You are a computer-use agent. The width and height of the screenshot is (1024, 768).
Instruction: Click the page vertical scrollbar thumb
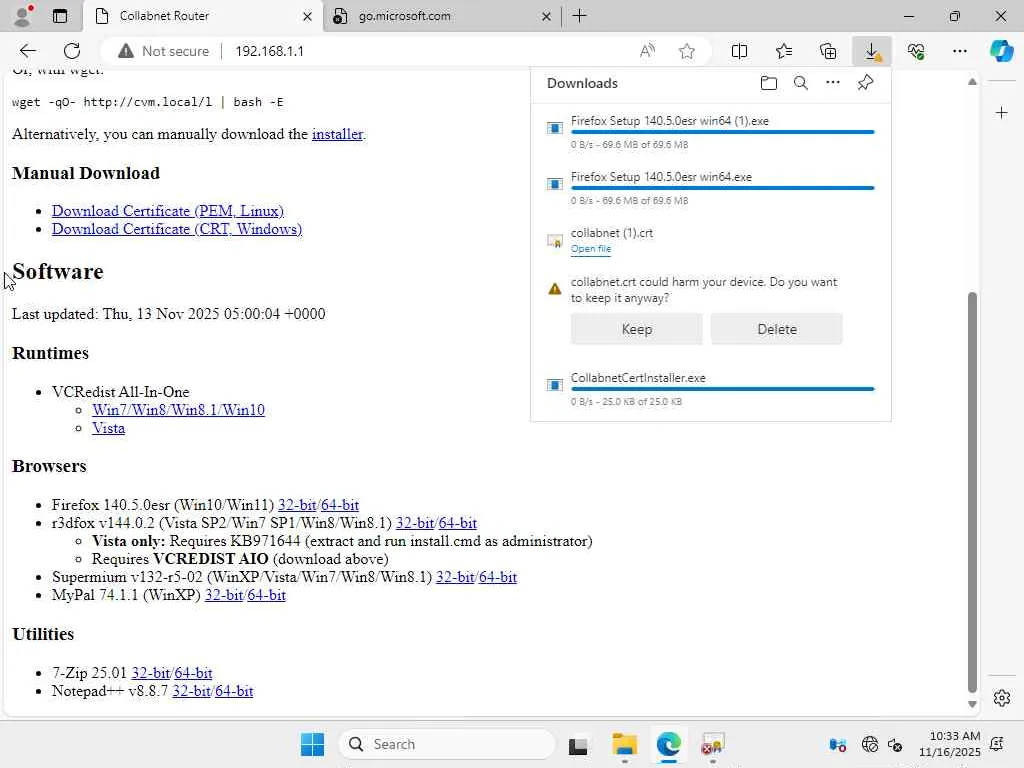click(972, 492)
